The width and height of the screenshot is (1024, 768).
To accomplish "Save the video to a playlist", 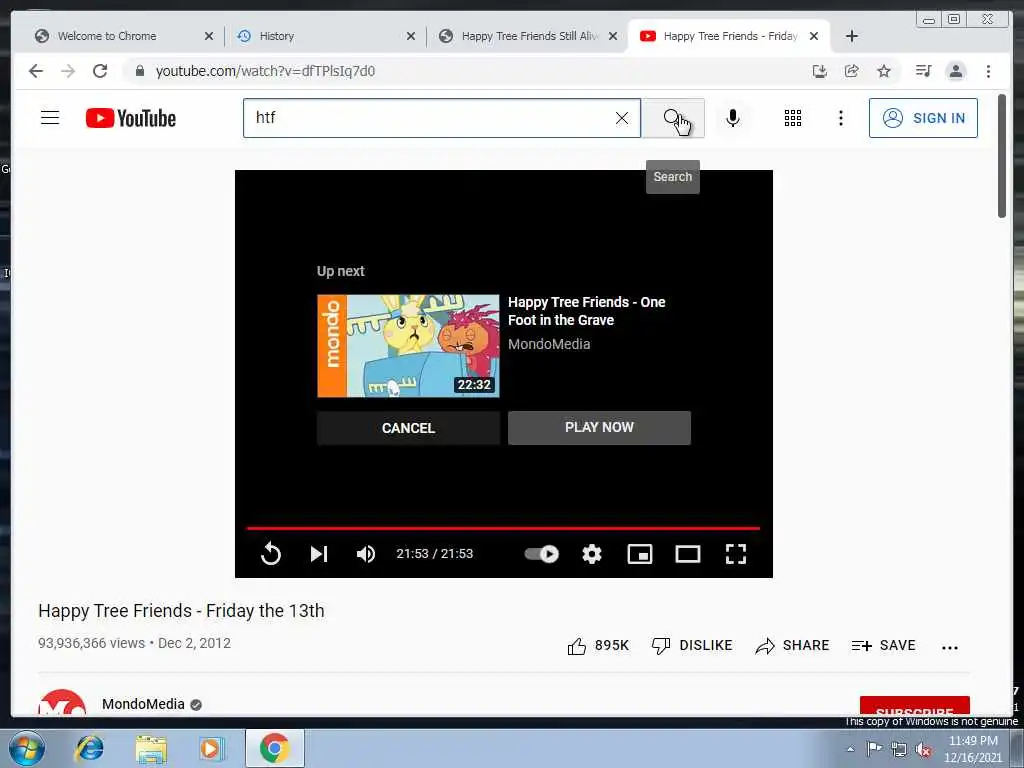I will click(x=884, y=646).
